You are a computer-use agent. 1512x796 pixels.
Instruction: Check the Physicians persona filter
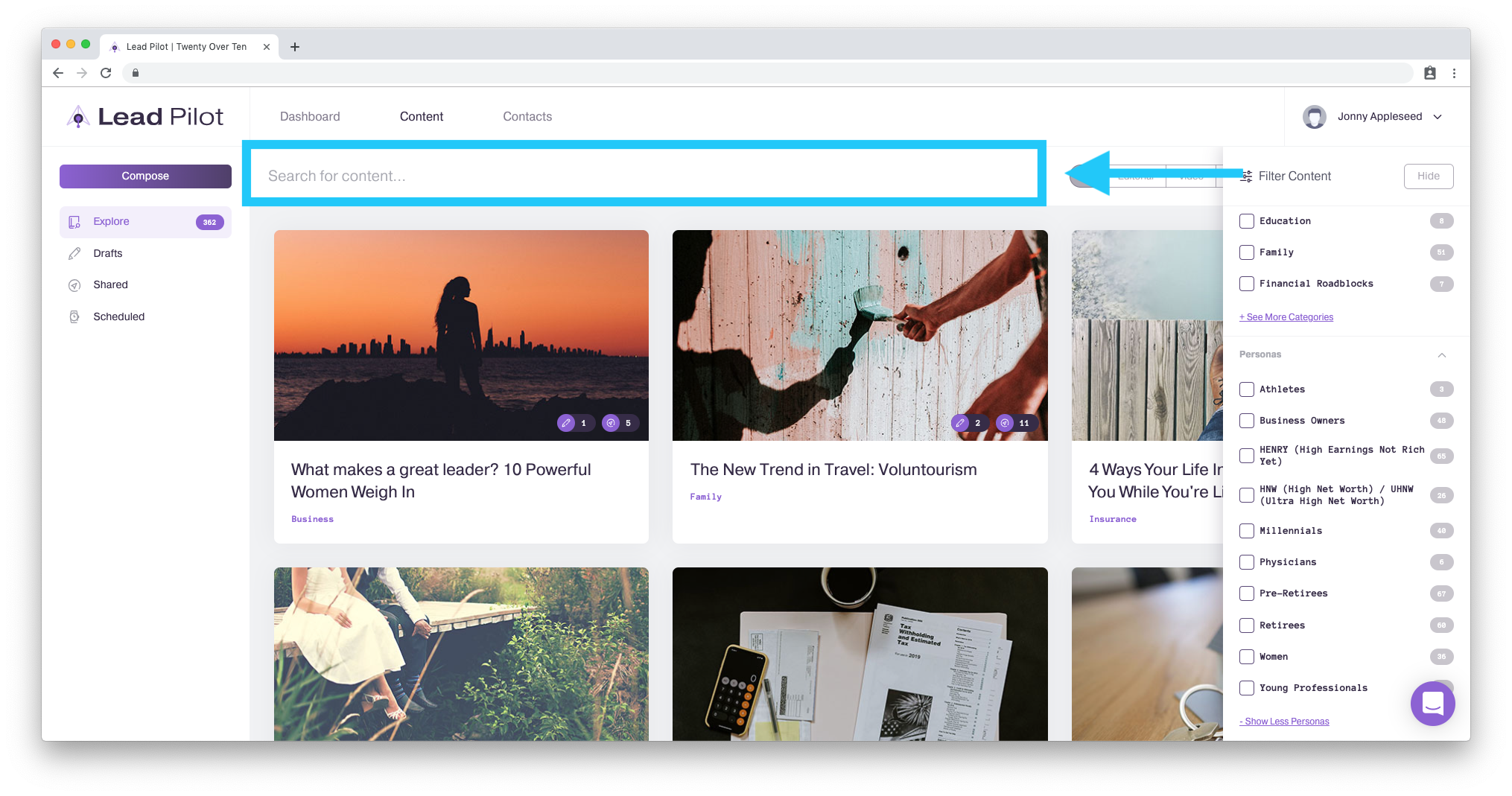tap(1247, 562)
